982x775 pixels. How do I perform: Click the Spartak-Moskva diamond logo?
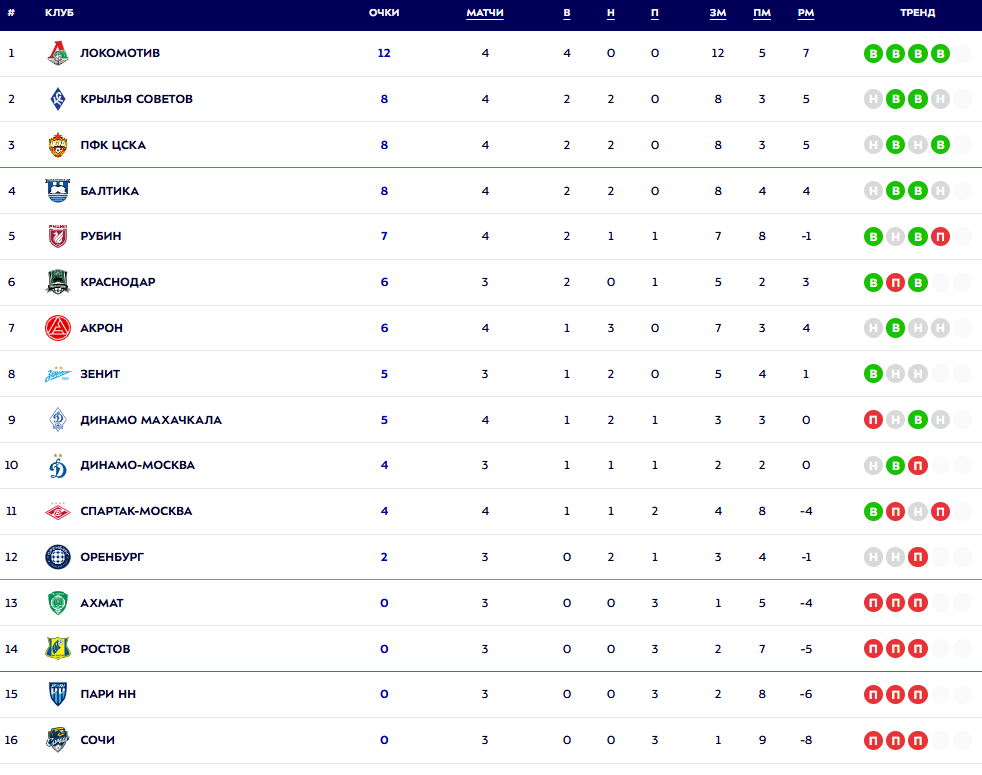pyautogui.click(x=58, y=511)
